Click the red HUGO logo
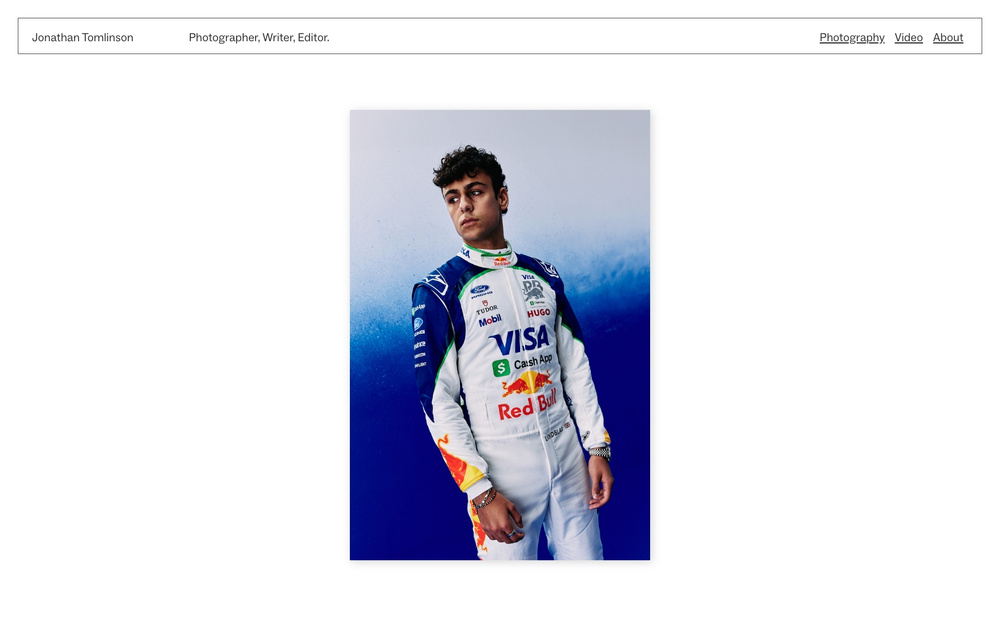Screen dimensions: 1000x625 [x=538, y=312]
